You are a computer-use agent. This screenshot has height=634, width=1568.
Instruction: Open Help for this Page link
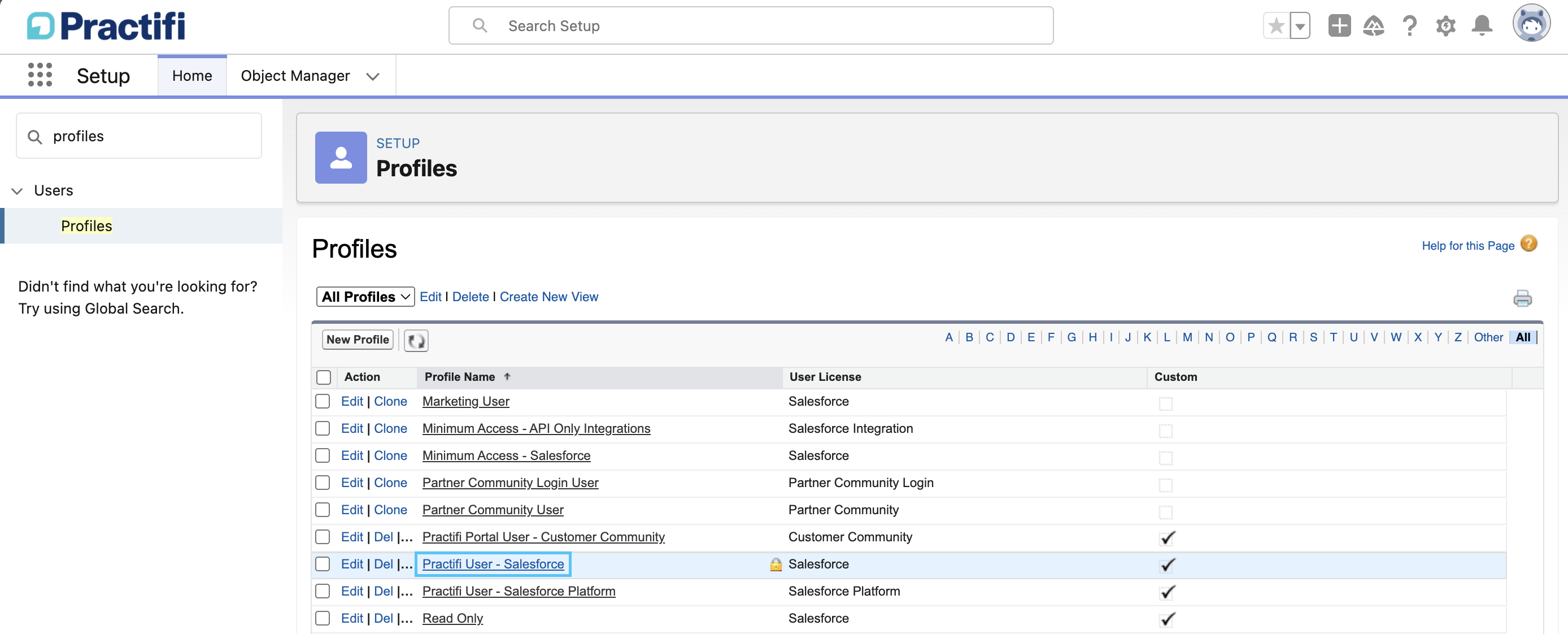pos(1467,245)
